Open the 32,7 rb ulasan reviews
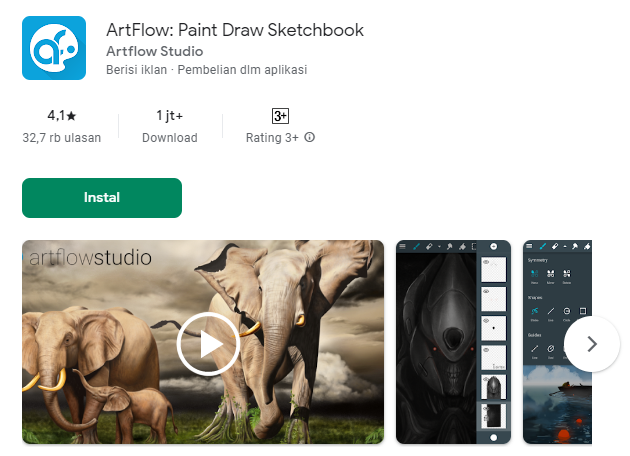The height and width of the screenshot is (456, 630). (x=61, y=138)
